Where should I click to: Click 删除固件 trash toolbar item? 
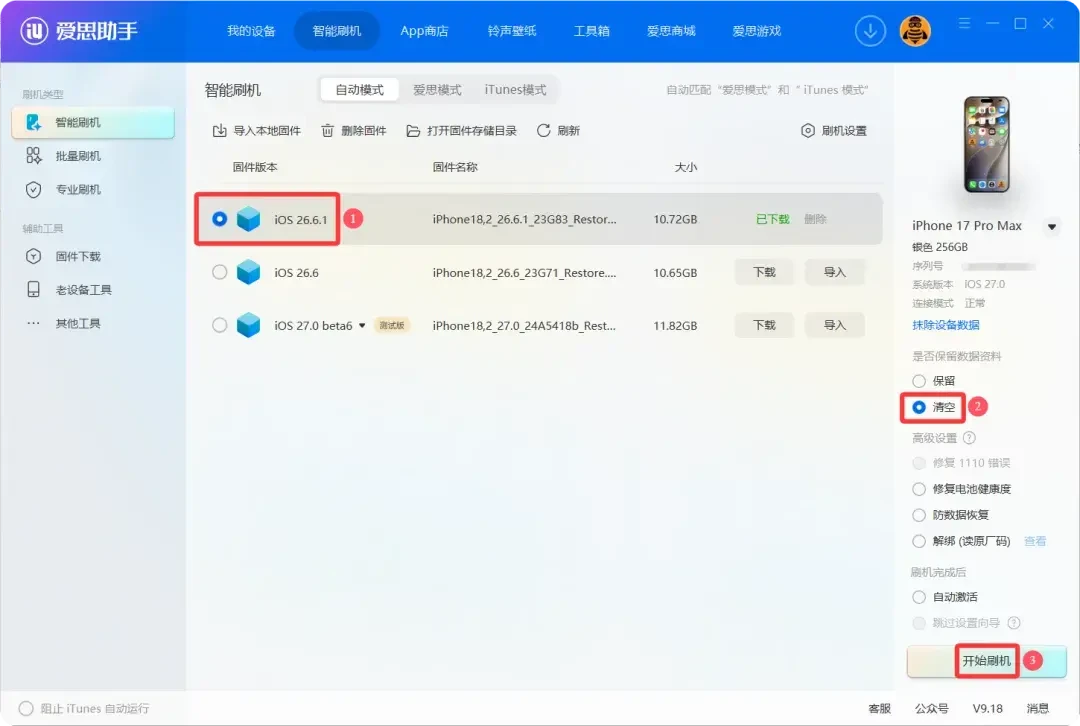click(353, 131)
